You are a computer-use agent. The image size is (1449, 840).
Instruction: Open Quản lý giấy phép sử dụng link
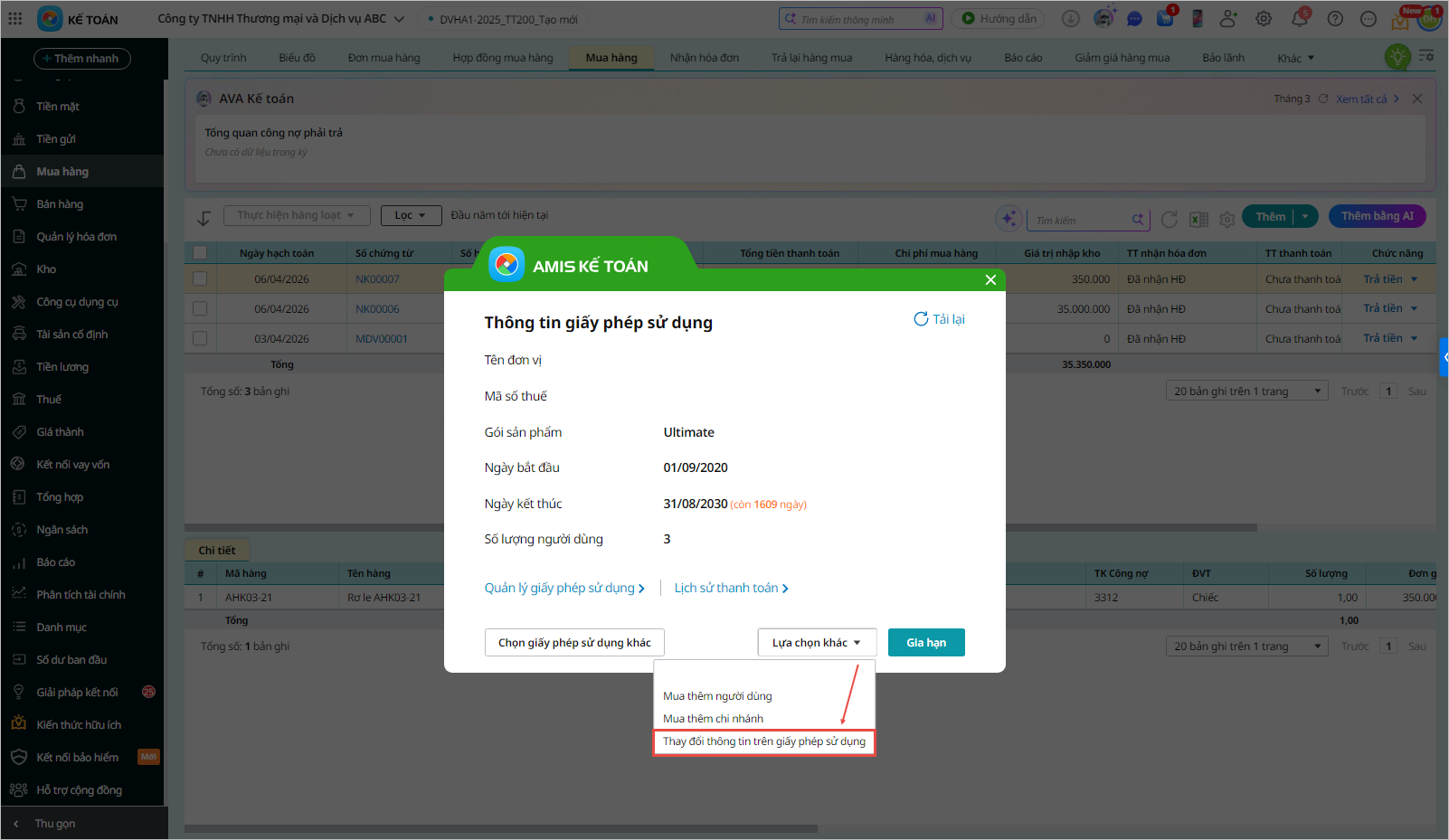pyautogui.click(x=564, y=589)
